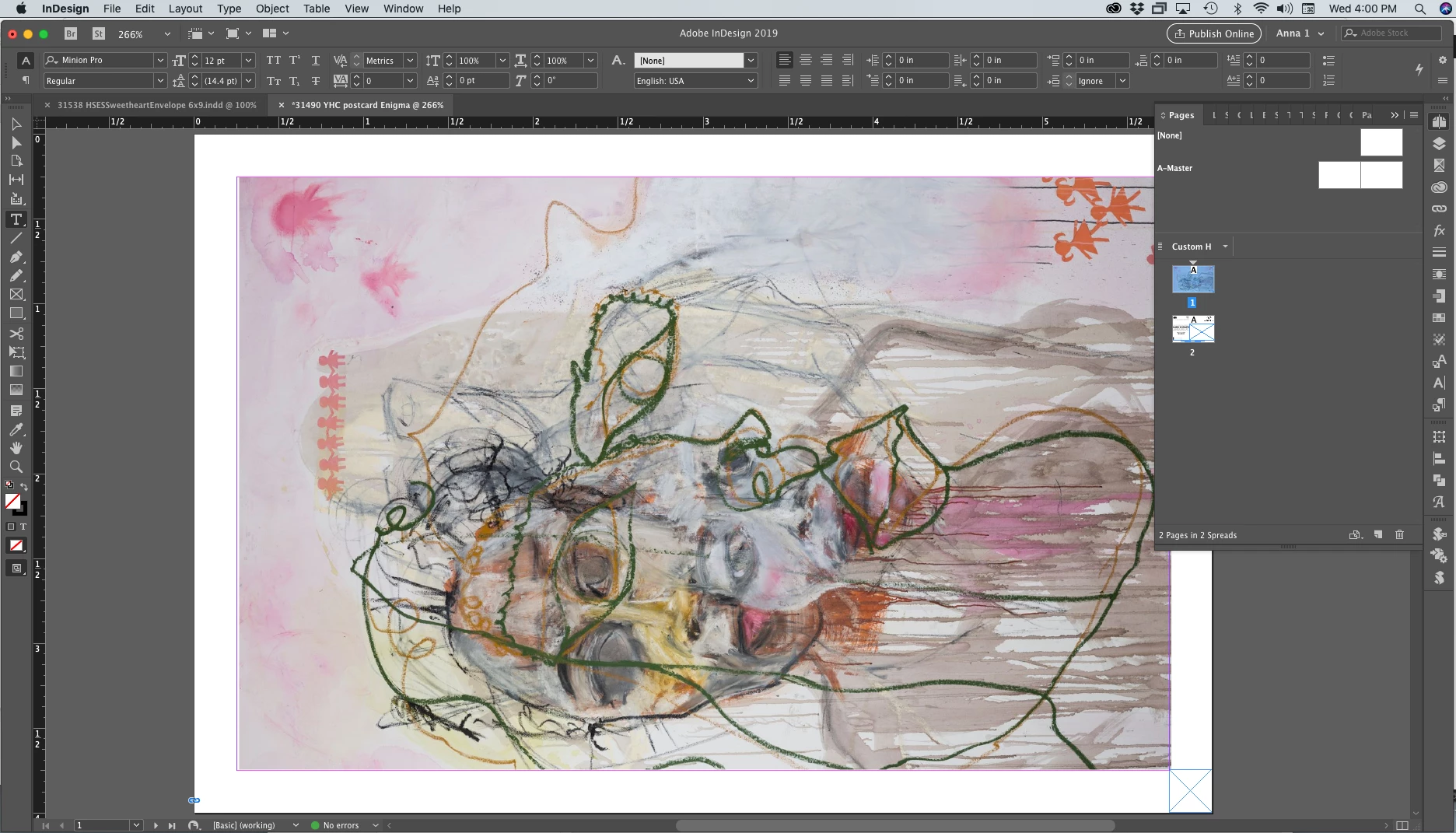1456x833 pixels.
Task: Open the Minion Pro font family dropdown
Action: tap(159, 60)
